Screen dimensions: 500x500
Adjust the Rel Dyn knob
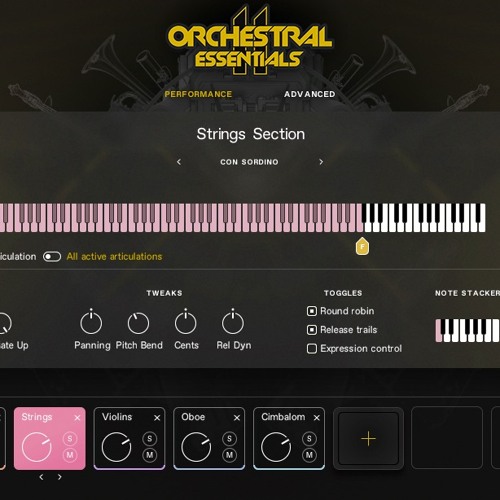233,322
